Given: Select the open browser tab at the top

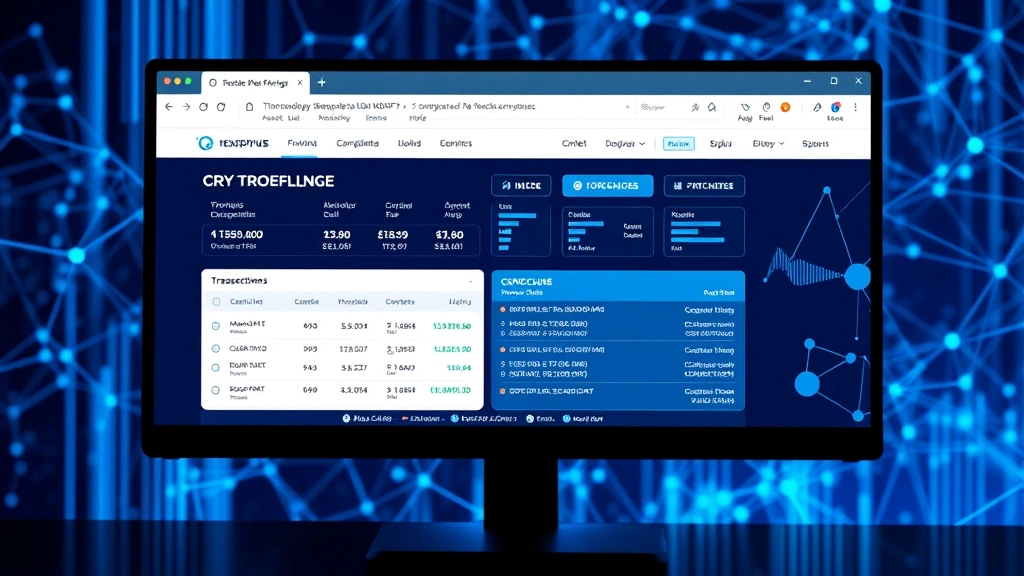Looking at the screenshot, I should tap(255, 82).
